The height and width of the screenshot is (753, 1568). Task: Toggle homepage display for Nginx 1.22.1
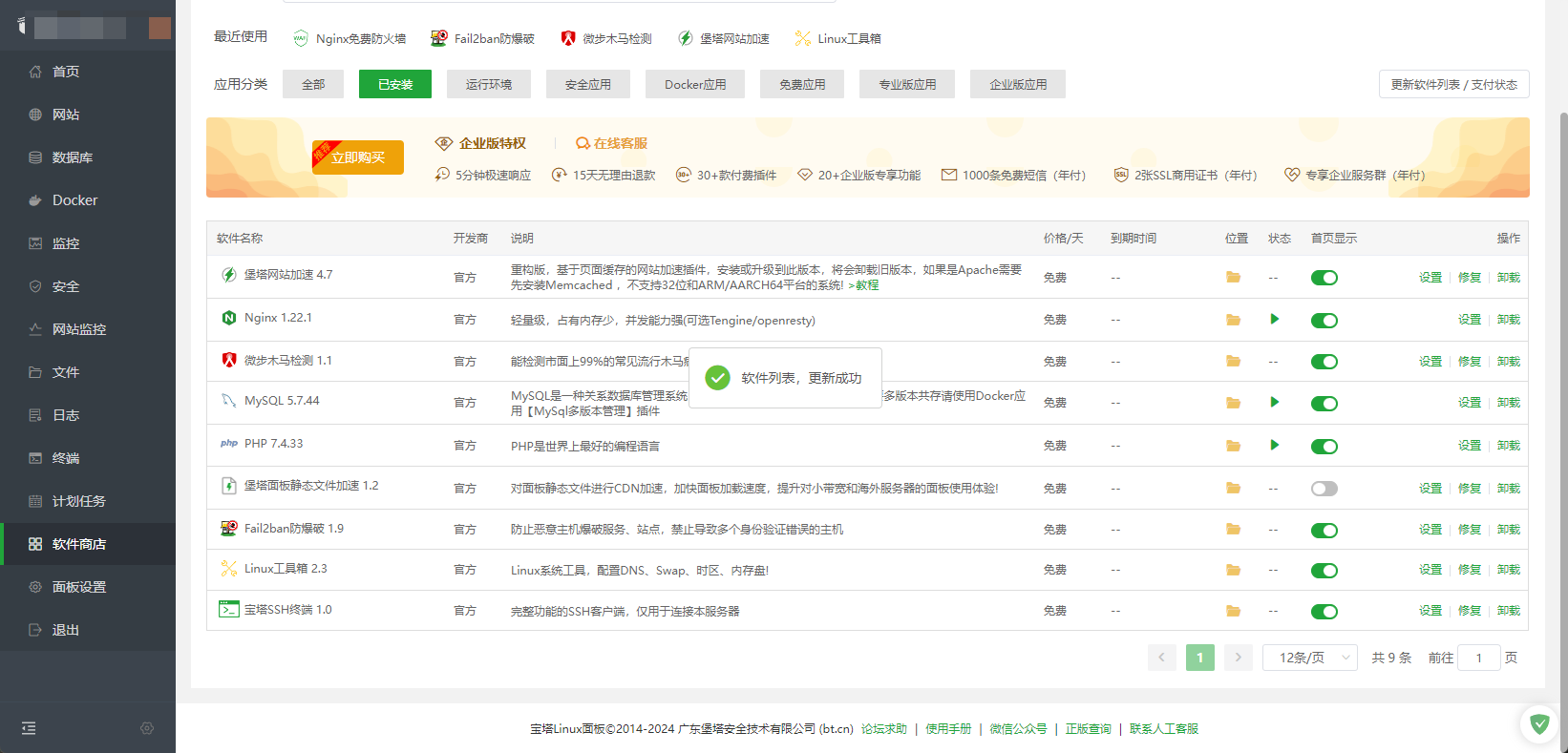(1324, 320)
